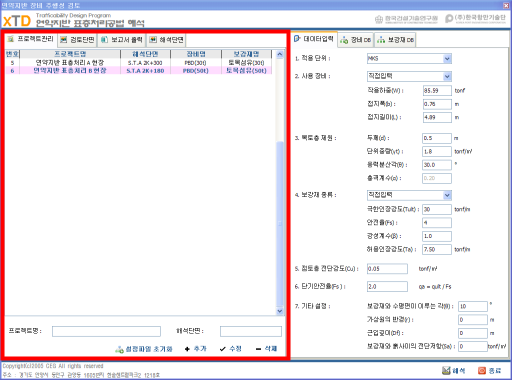Click the 단위중량 field with 1.8
The height and width of the screenshot is (384, 512).
pos(437,151)
